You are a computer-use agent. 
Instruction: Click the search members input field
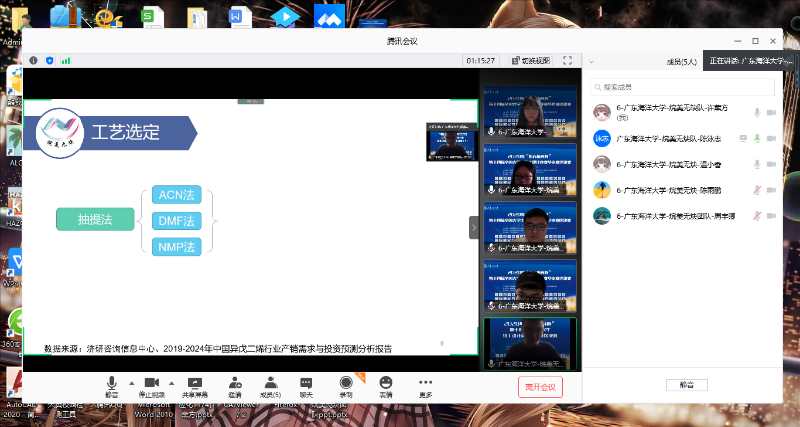[x=682, y=87]
